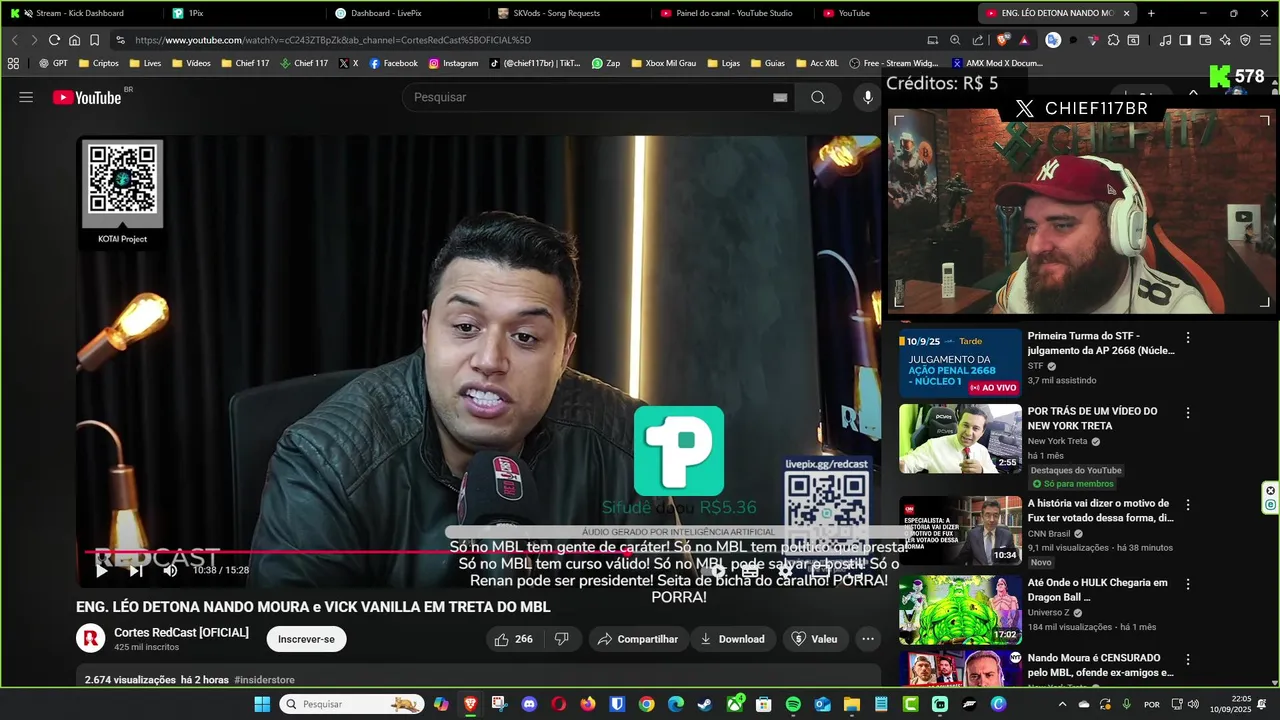
Task: Dislike the video with thumbs down
Action: pyautogui.click(x=562, y=639)
